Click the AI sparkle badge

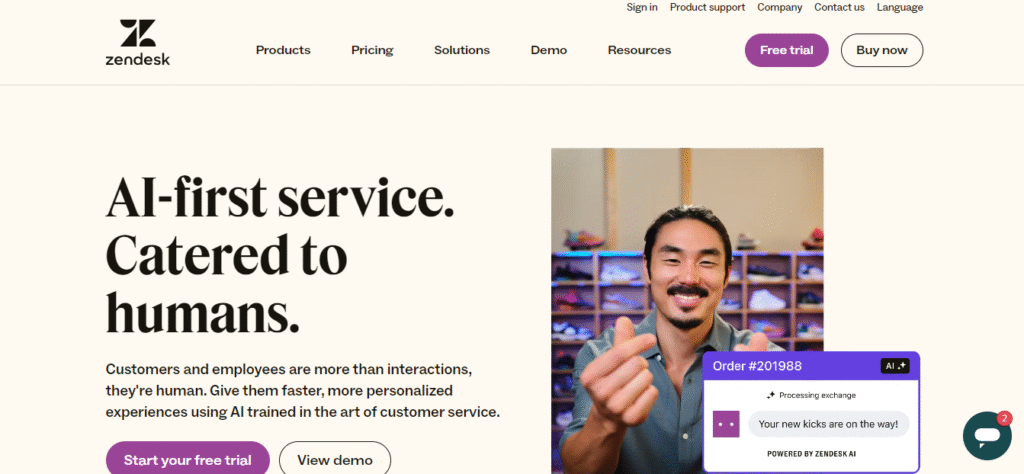pyautogui.click(x=895, y=366)
